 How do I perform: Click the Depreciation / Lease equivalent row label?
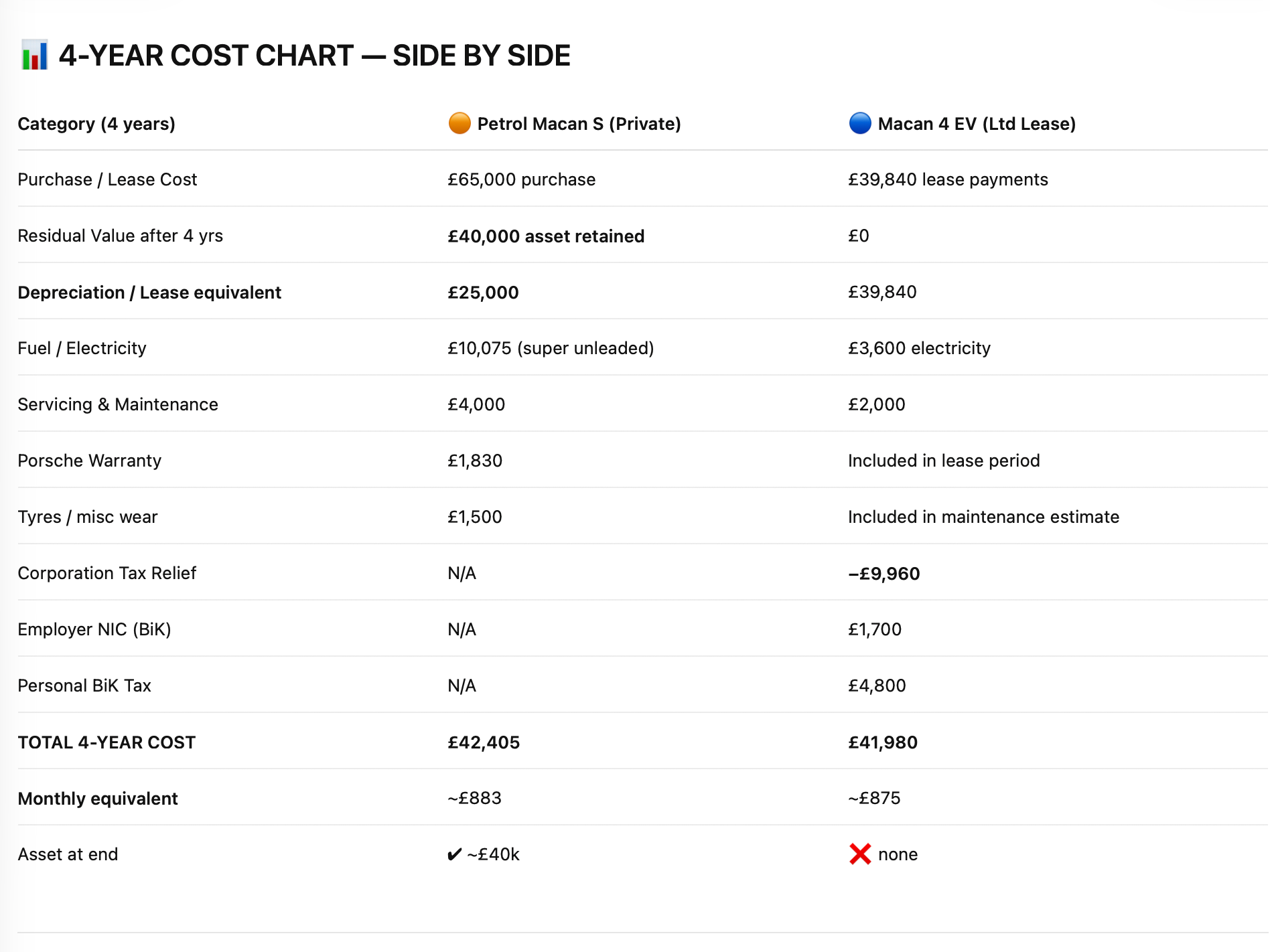click(149, 293)
